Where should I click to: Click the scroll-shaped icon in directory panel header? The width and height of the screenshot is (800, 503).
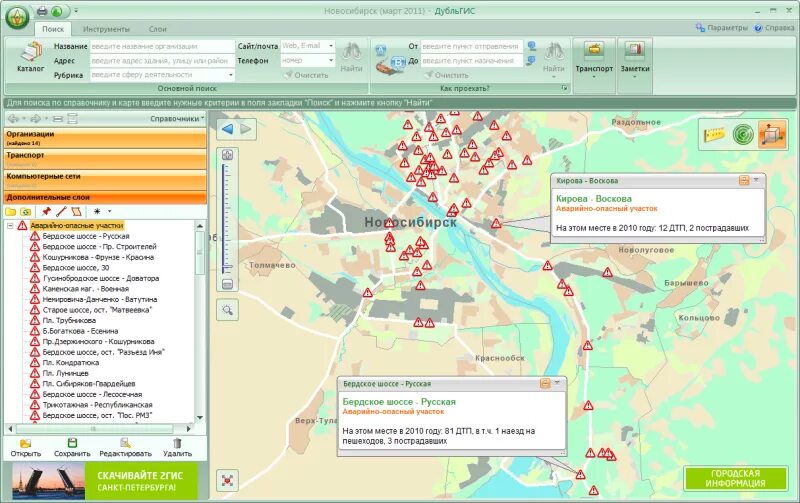pos(72,119)
